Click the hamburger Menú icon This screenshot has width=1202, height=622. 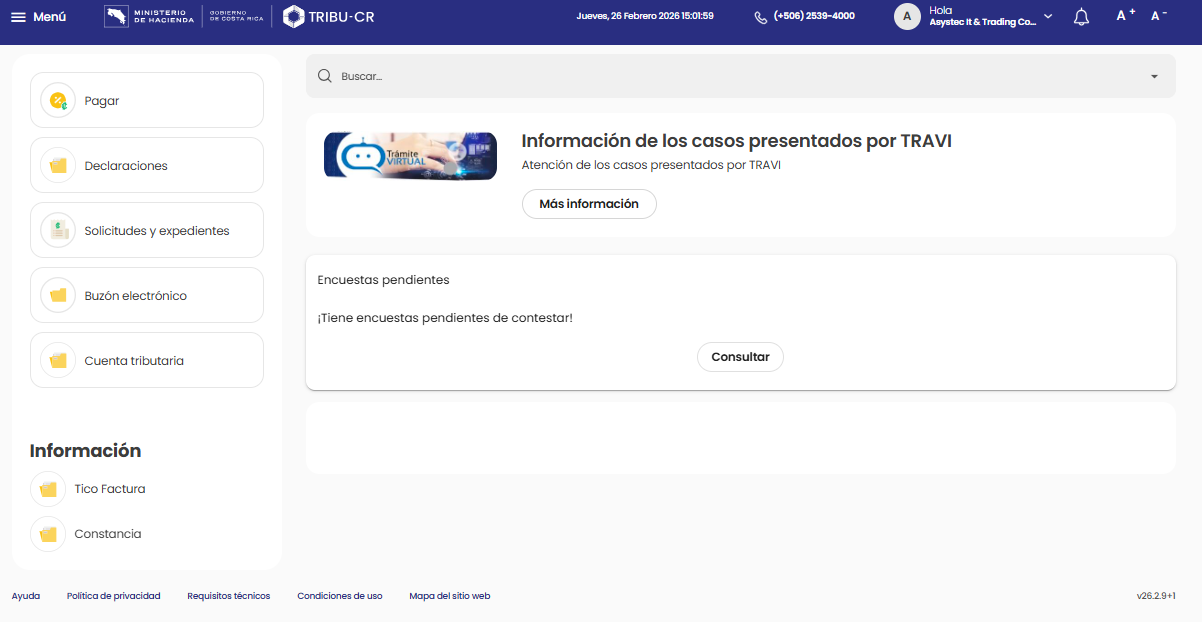click(18, 17)
